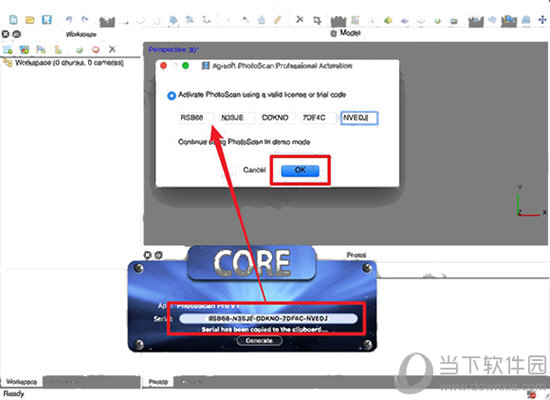Close the Photos panel with round X
Viewport: 550px width, 400px height.
tap(148, 255)
